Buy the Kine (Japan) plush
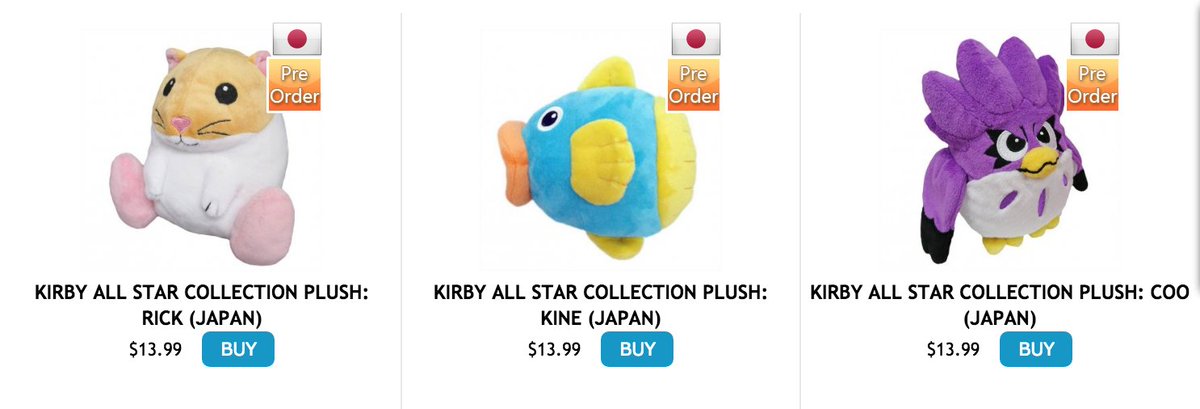1200x409 pixels. 637,349
